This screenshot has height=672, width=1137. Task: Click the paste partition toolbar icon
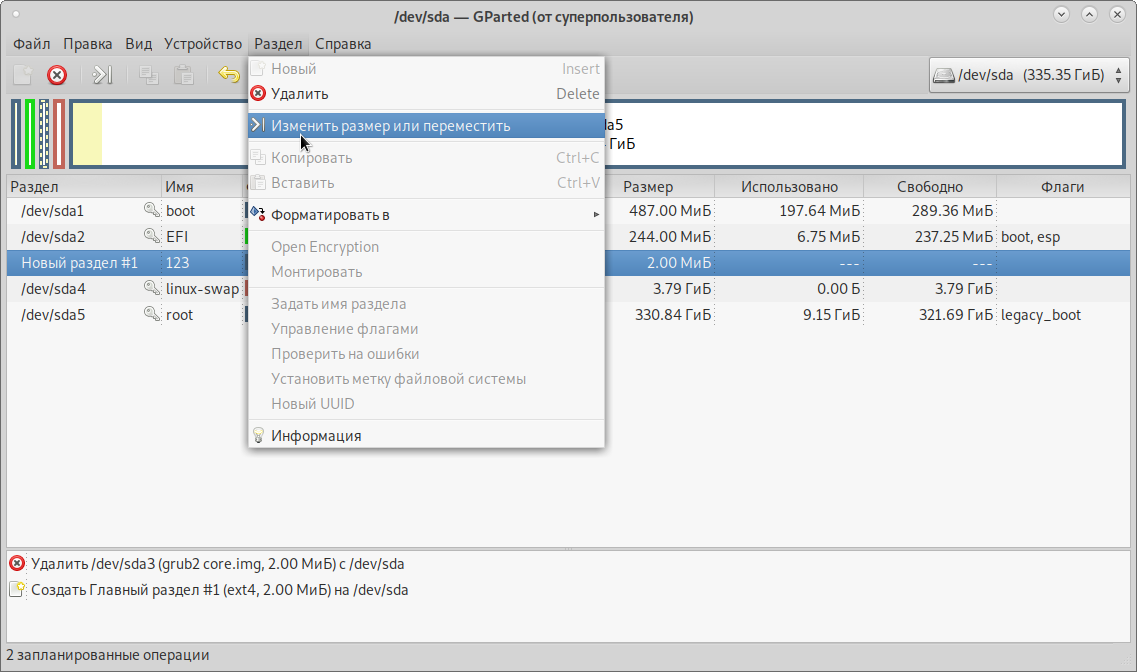click(183, 75)
